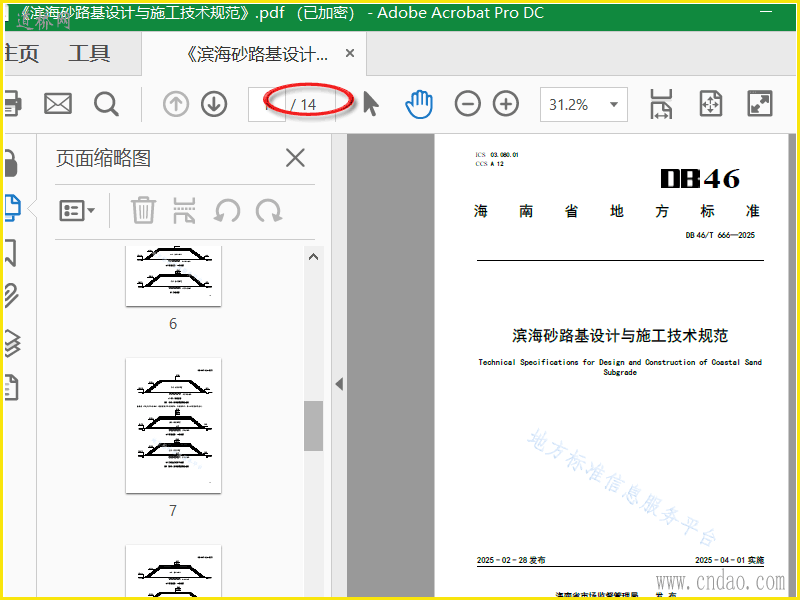
Task: Zoom in with the plus button
Action: tap(506, 104)
